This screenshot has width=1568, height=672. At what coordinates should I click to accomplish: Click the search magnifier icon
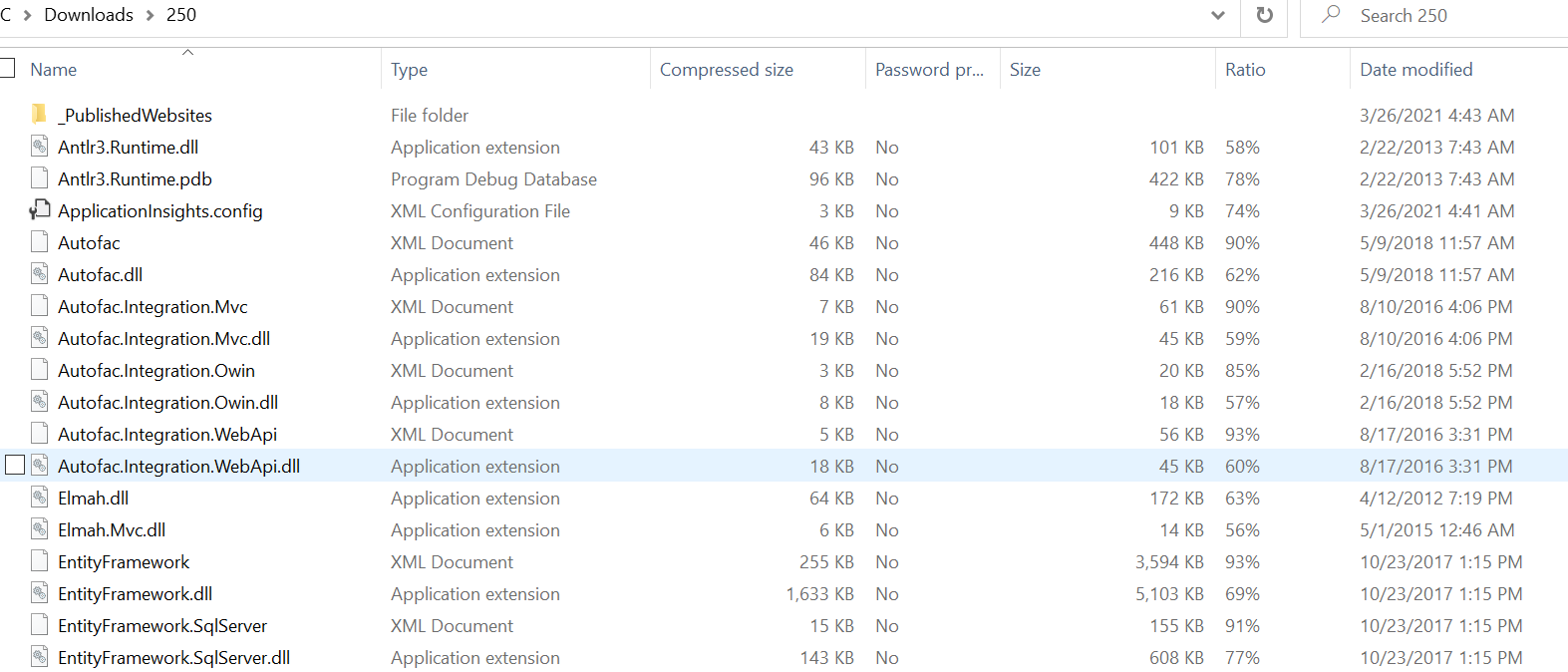(1331, 14)
